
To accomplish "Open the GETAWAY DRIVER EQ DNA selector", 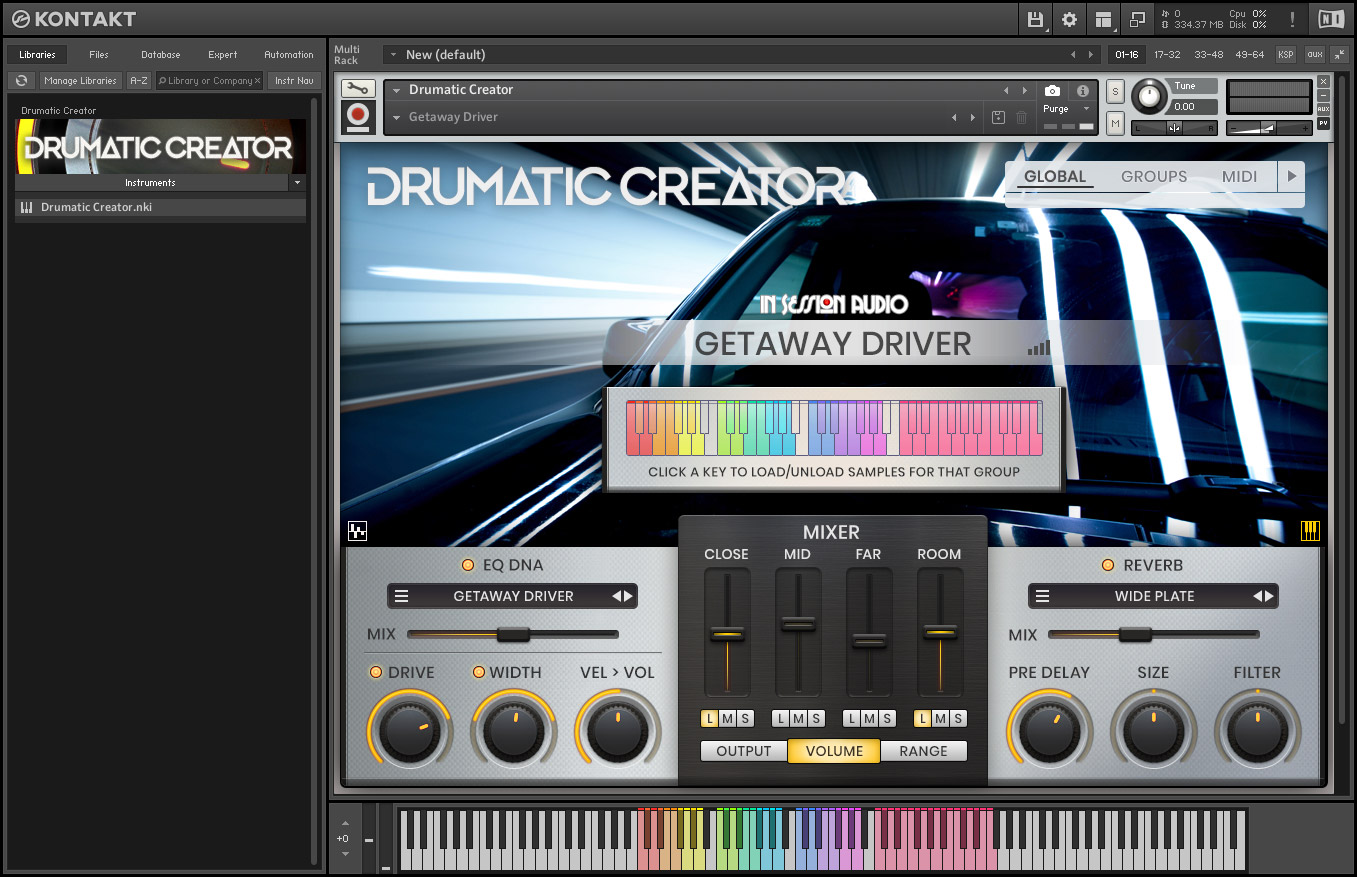I will (513, 596).
